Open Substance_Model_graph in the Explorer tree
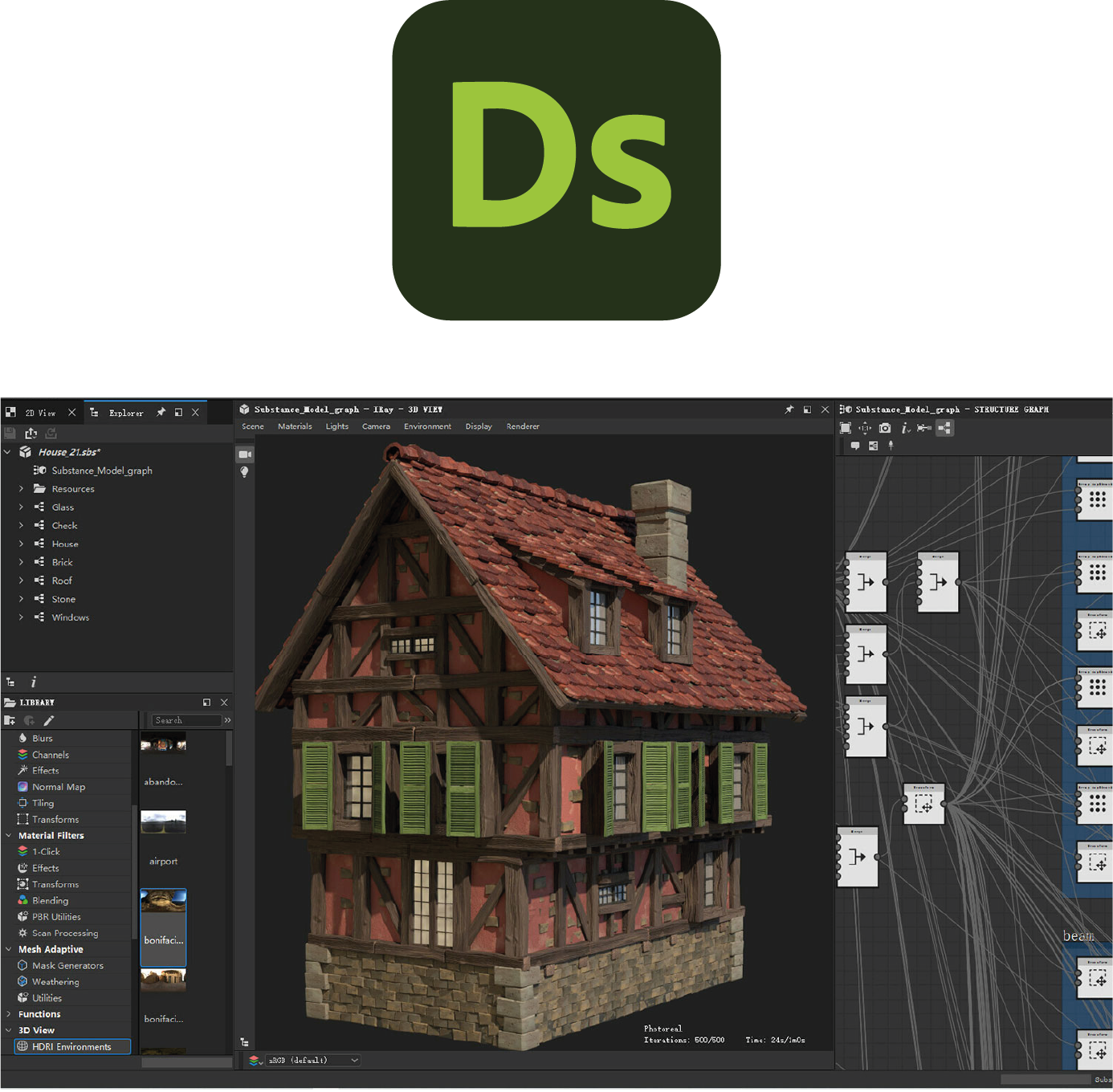Screen dimensions: 1113x1092 coord(101,471)
